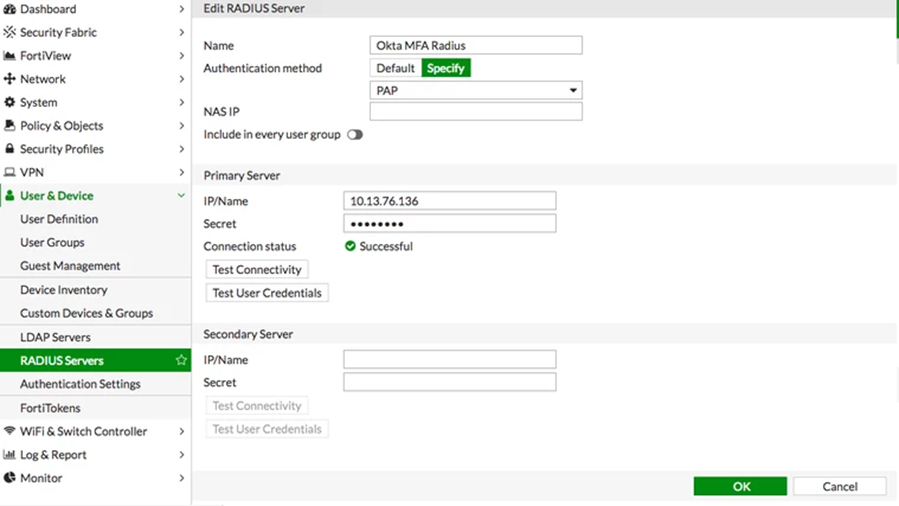The width and height of the screenshot is (899, 506).
Task: Click the favorite star on RADIUS Servers
Action: (181, 360)
